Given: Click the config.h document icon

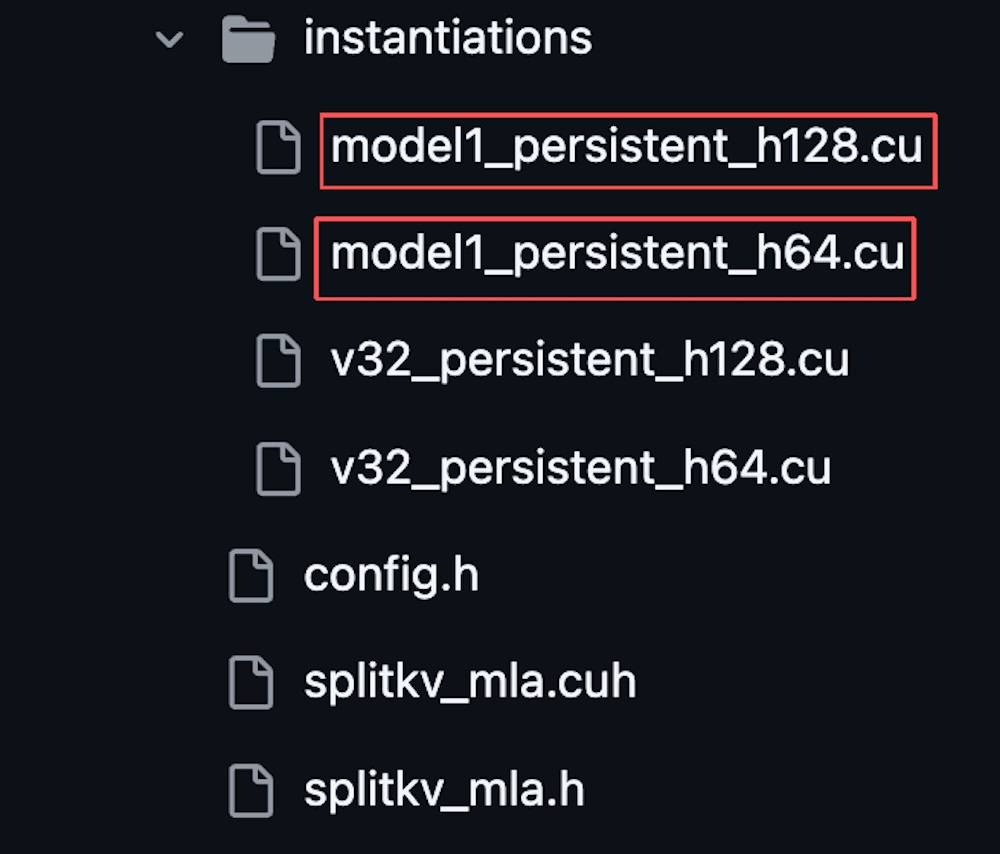Looking at the screenshot, I should pyautogui.click(x=250, y=575).
